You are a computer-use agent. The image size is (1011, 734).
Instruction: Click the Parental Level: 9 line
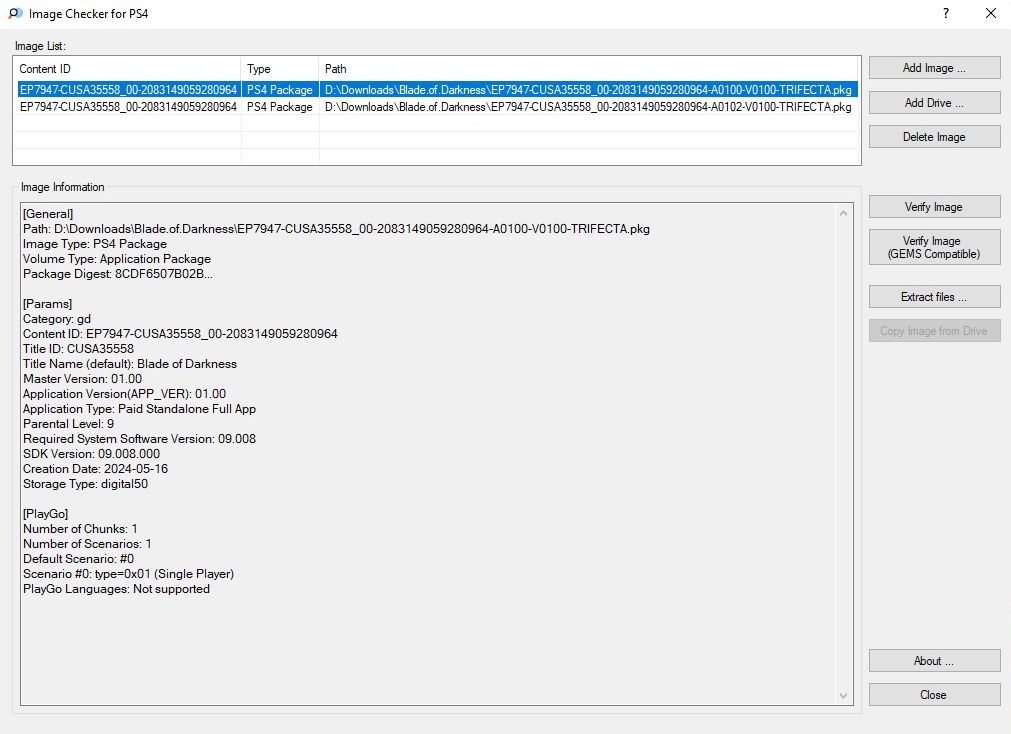tap(69, 424)
